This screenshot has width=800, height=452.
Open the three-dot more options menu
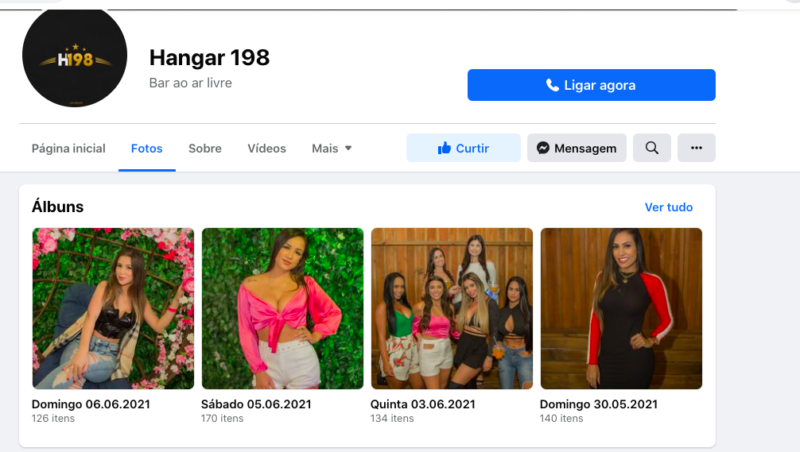[696, 148]
